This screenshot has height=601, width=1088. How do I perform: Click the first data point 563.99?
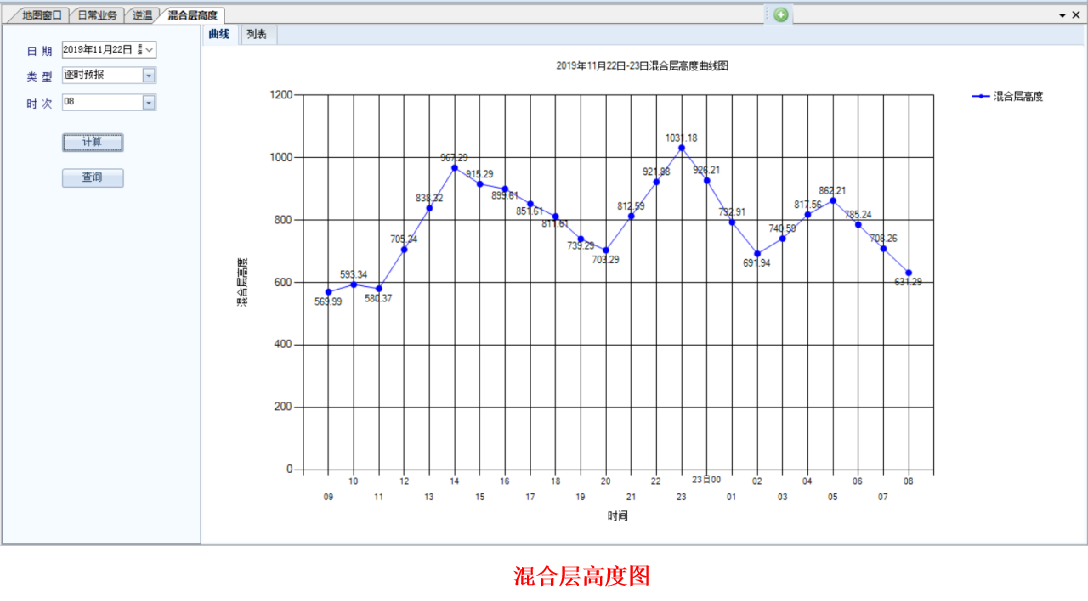click(328, 292)
